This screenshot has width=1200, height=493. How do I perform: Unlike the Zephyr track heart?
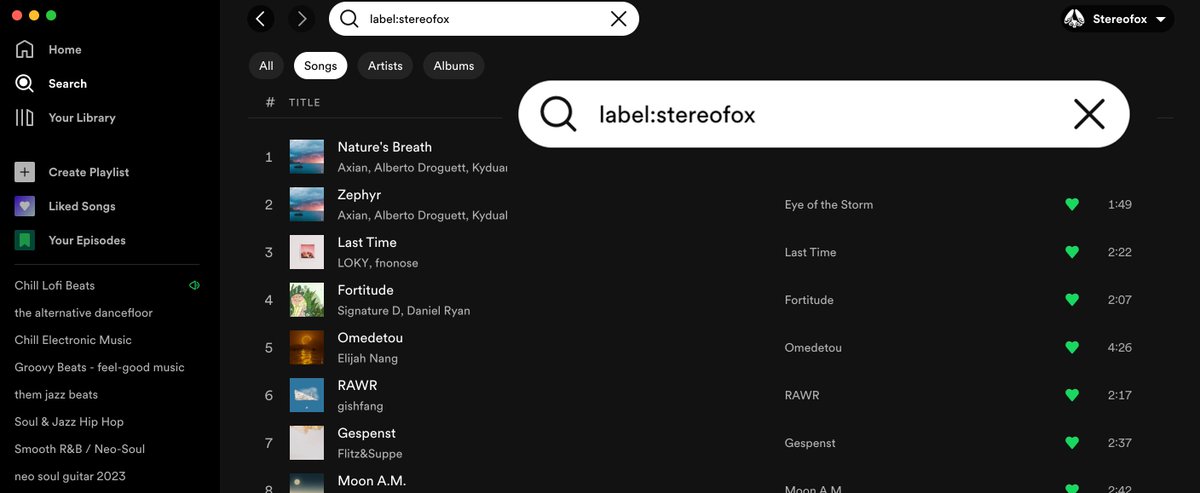pyautogui.click(x=1072, y=204)
